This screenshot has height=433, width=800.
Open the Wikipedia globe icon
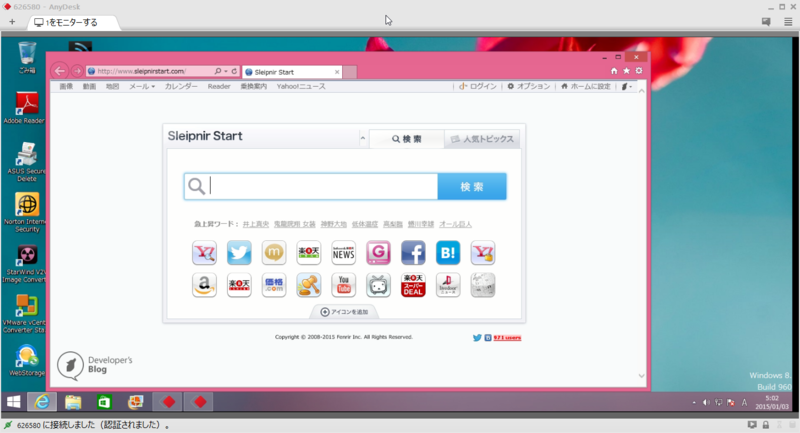pos(483,285)
